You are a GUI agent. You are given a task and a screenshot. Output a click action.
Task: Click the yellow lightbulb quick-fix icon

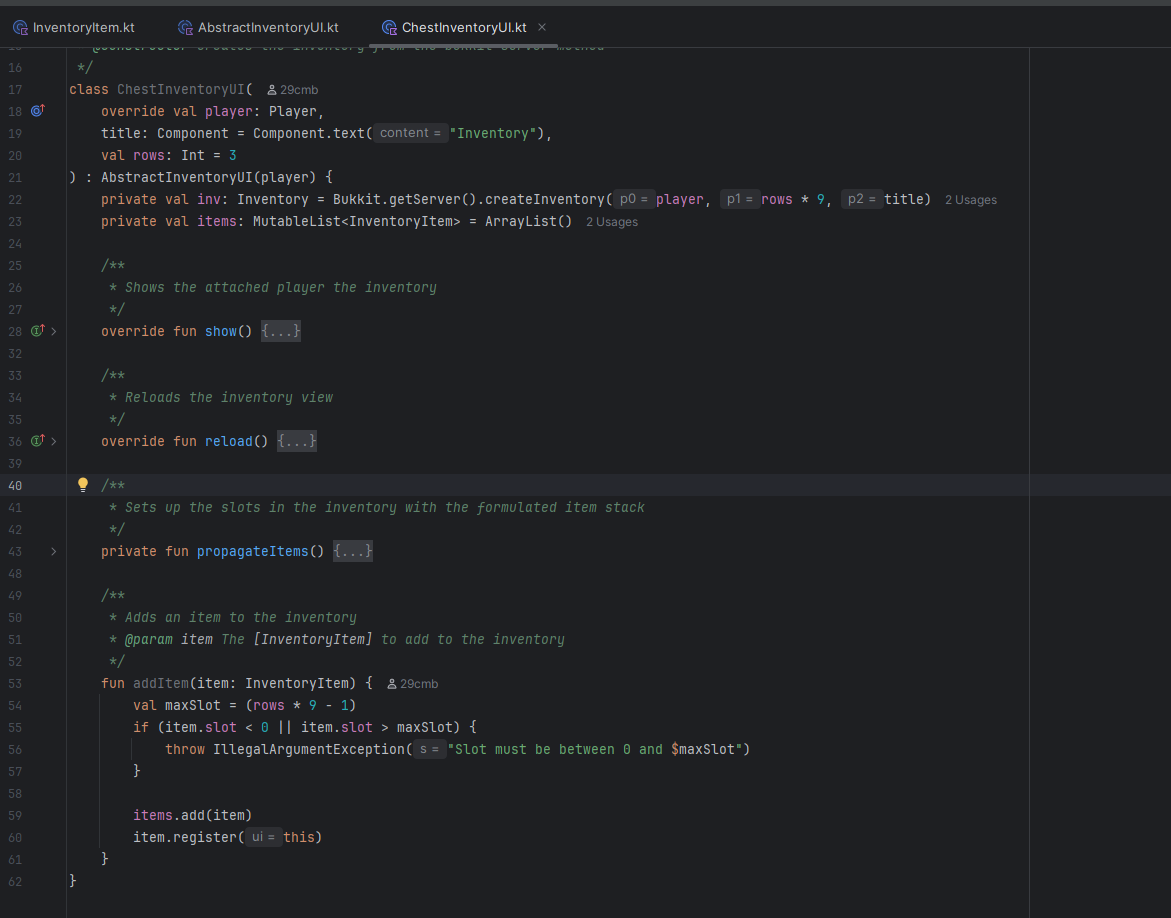tap(84, 485)
